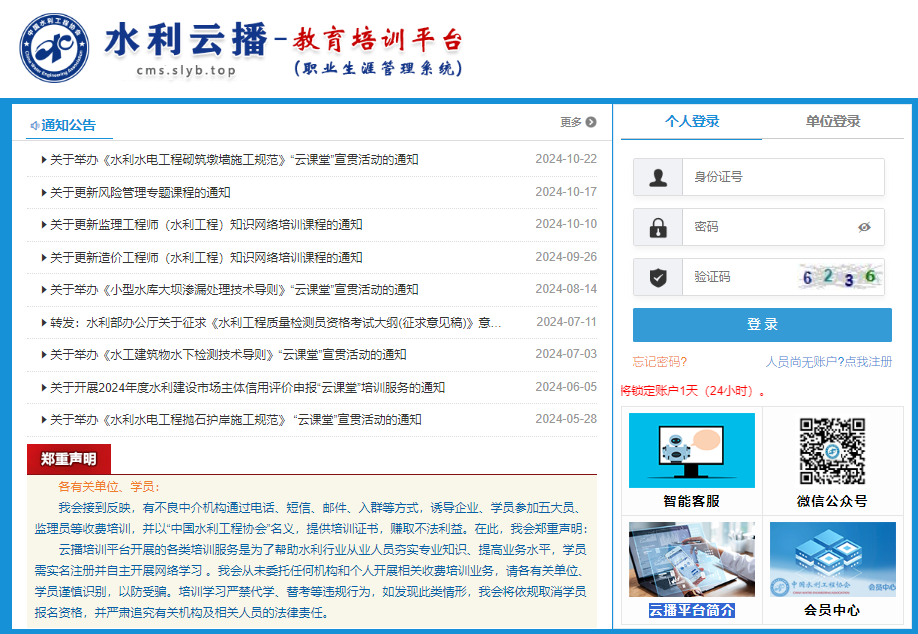This screenshot has width=918, height=634.
Task: Click the date 2024-08-14
Action: 566,289
